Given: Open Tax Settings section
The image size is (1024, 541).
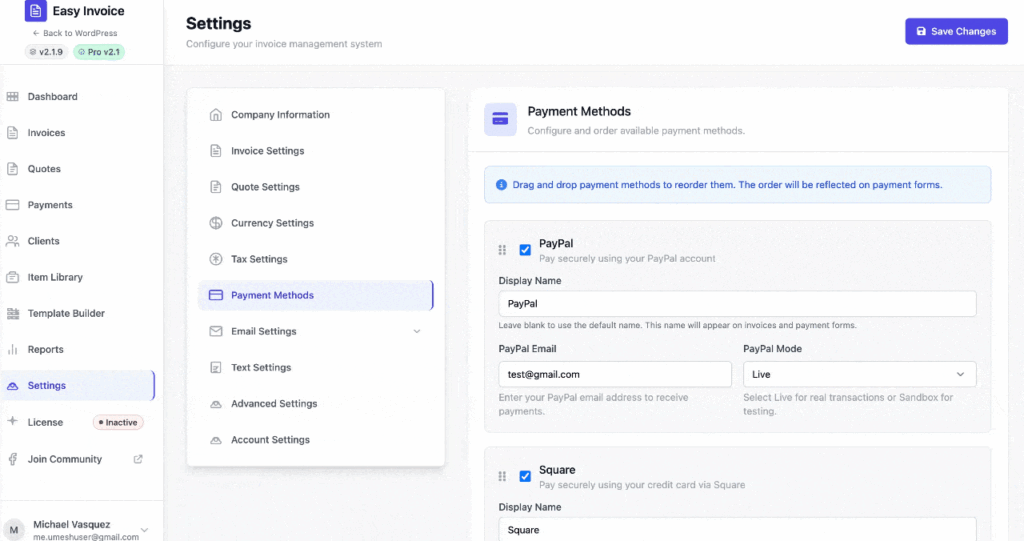Looking at the screenshot, I should [259, 259].
